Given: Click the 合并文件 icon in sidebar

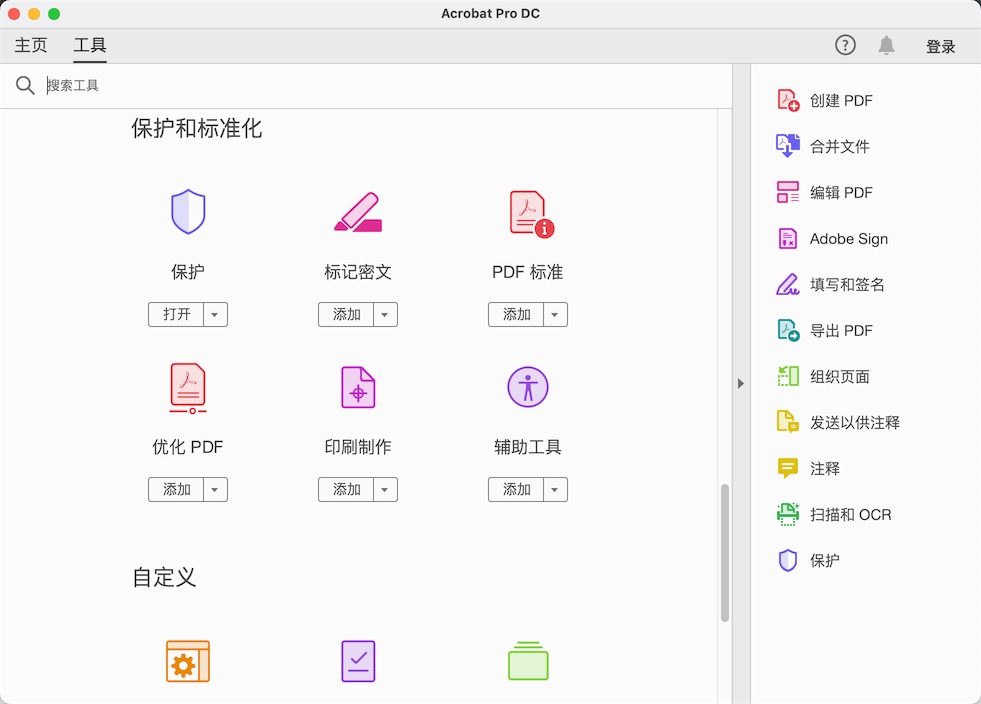Looking at the screenshot, I should click(x=788, y=146).
